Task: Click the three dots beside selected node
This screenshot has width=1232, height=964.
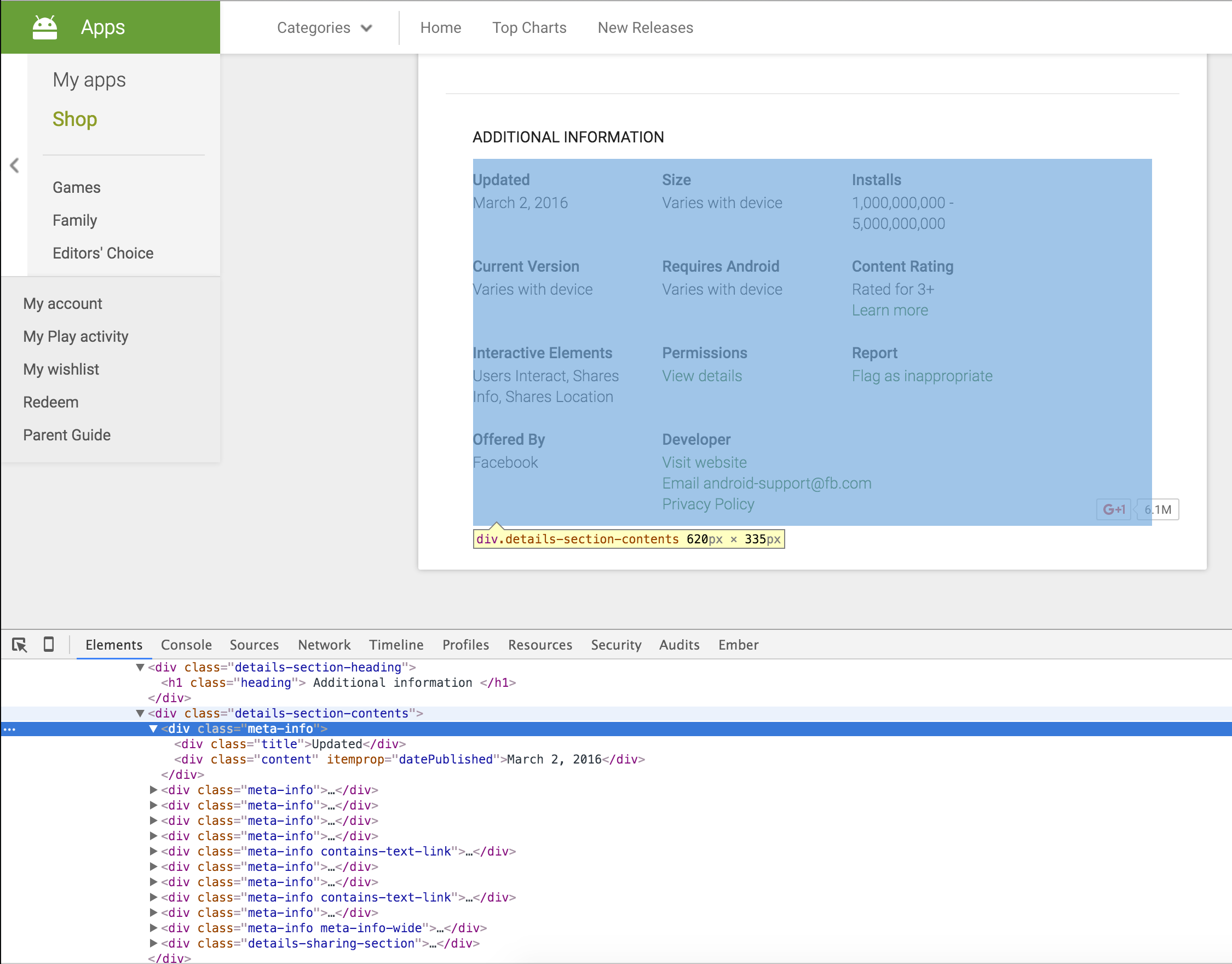Action: [x=10, y=729]
